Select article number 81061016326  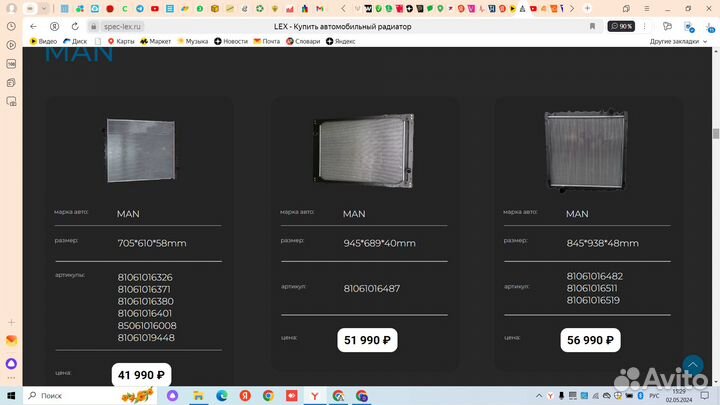click(145, 277)
